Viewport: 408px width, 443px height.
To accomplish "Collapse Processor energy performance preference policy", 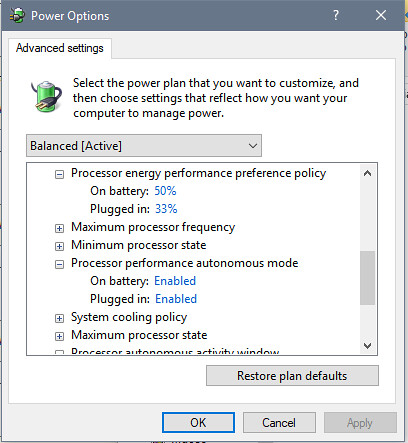I will click(x=59, y=174).
